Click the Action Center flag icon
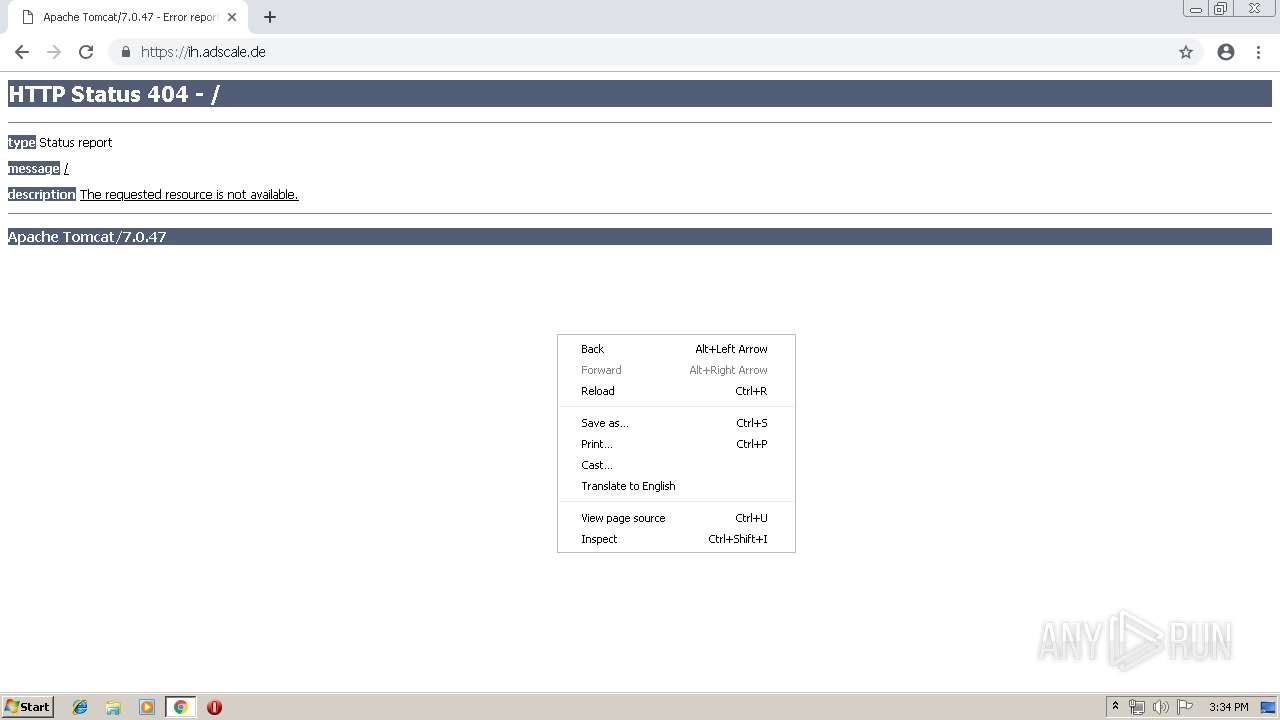1280x720 pixels. click(x=1185, y=707)
